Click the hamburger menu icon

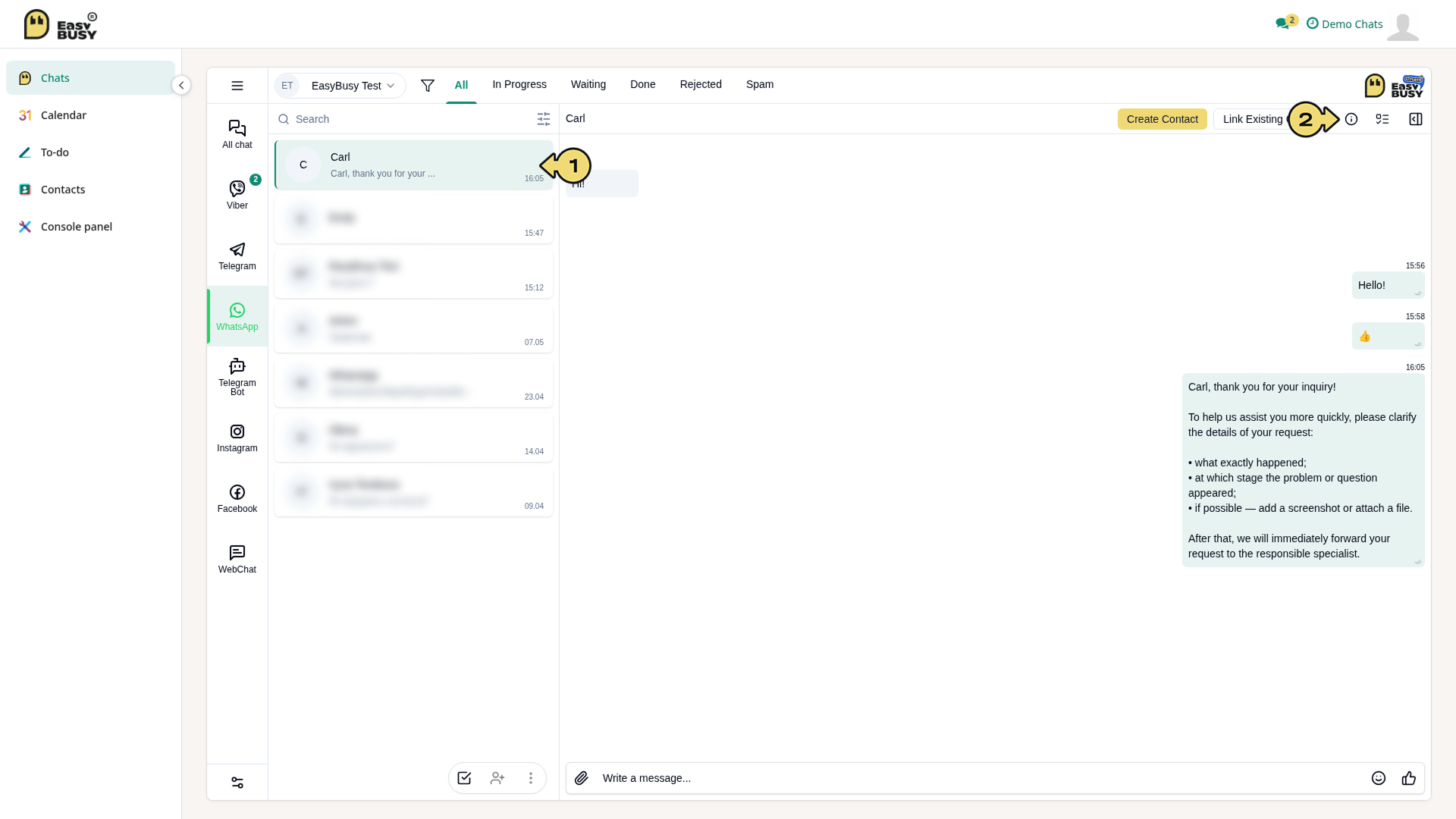[237, 86]
